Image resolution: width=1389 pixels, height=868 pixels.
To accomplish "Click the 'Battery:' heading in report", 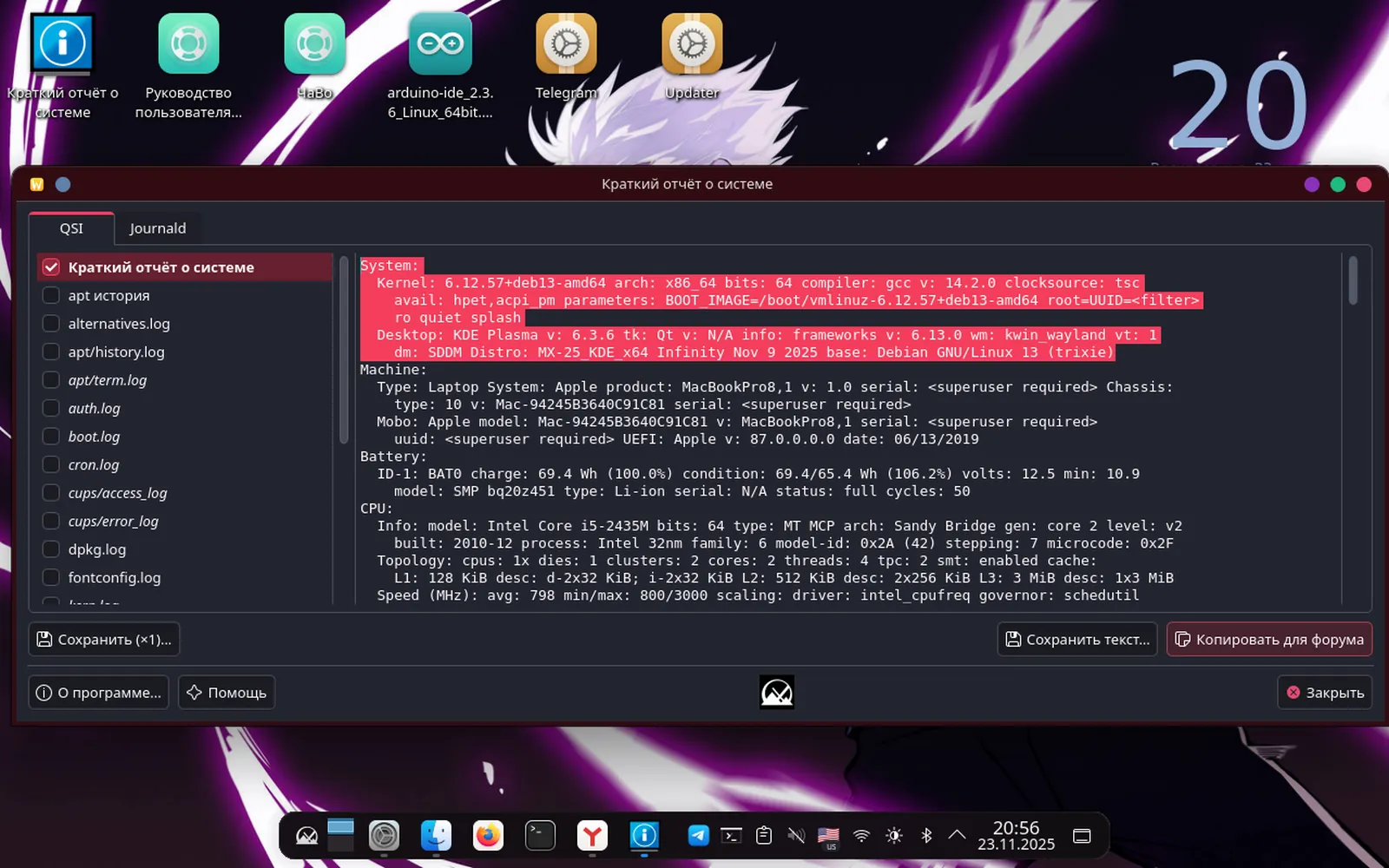I will (393, 457).
